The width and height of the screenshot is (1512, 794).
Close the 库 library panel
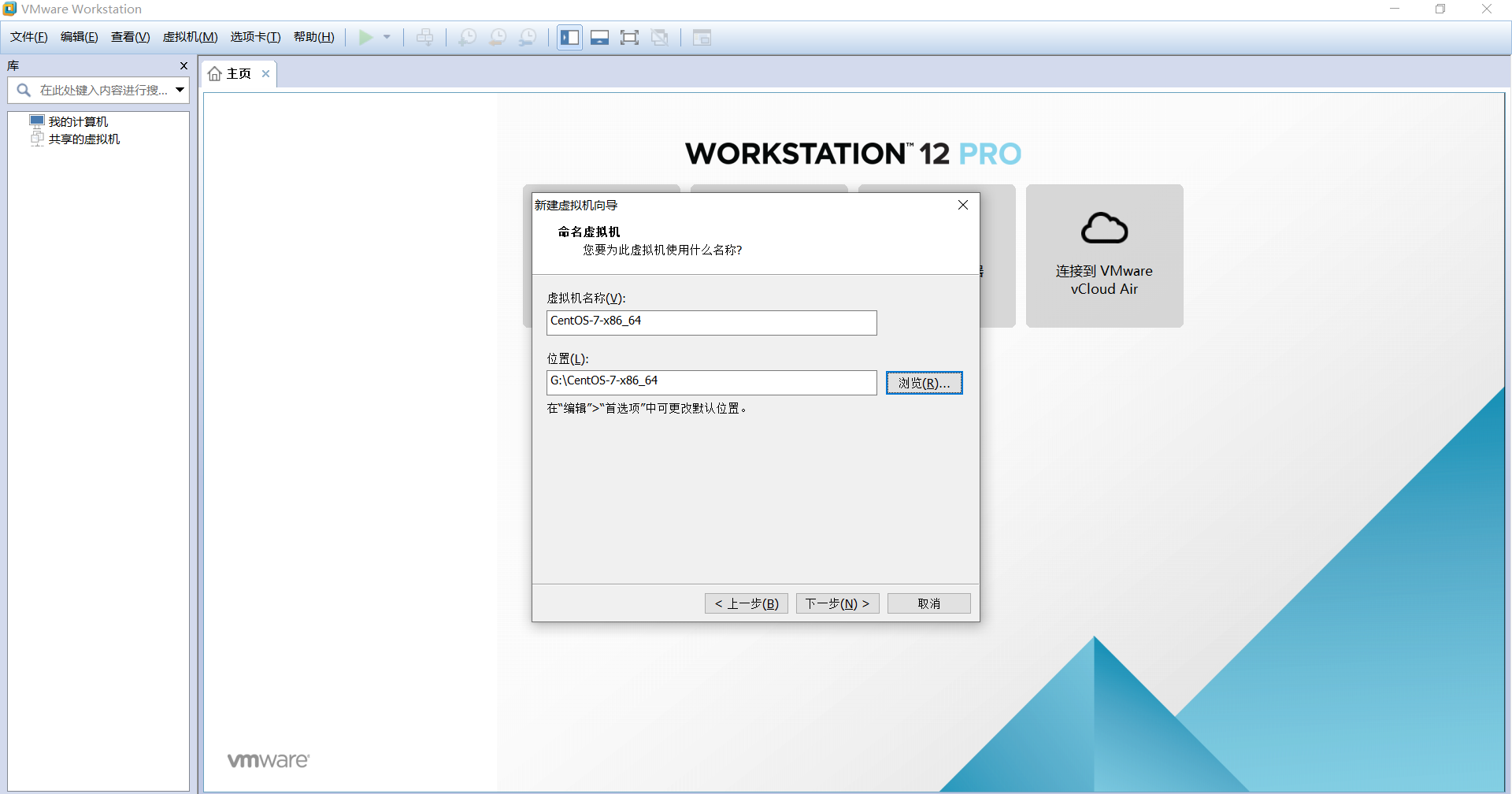click(x=183, y=66)
